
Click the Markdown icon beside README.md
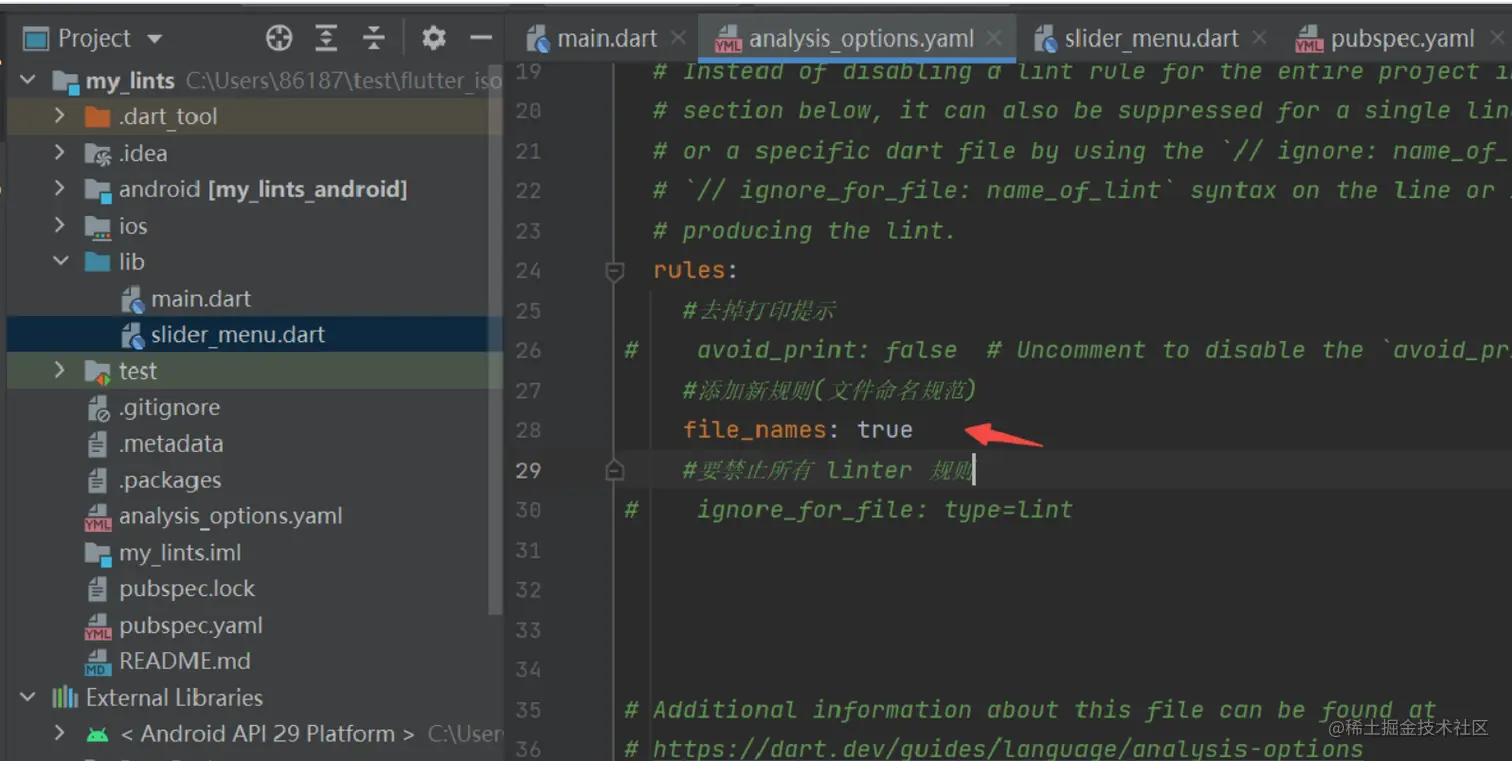click(x=98, y=662)
